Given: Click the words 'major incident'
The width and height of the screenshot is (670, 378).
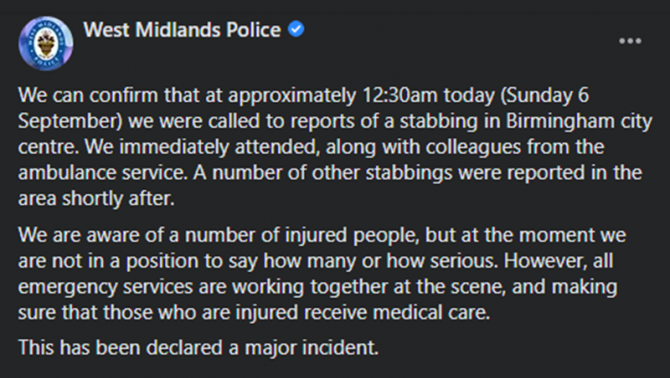Looking at the screenshot, I should [311, 348].
